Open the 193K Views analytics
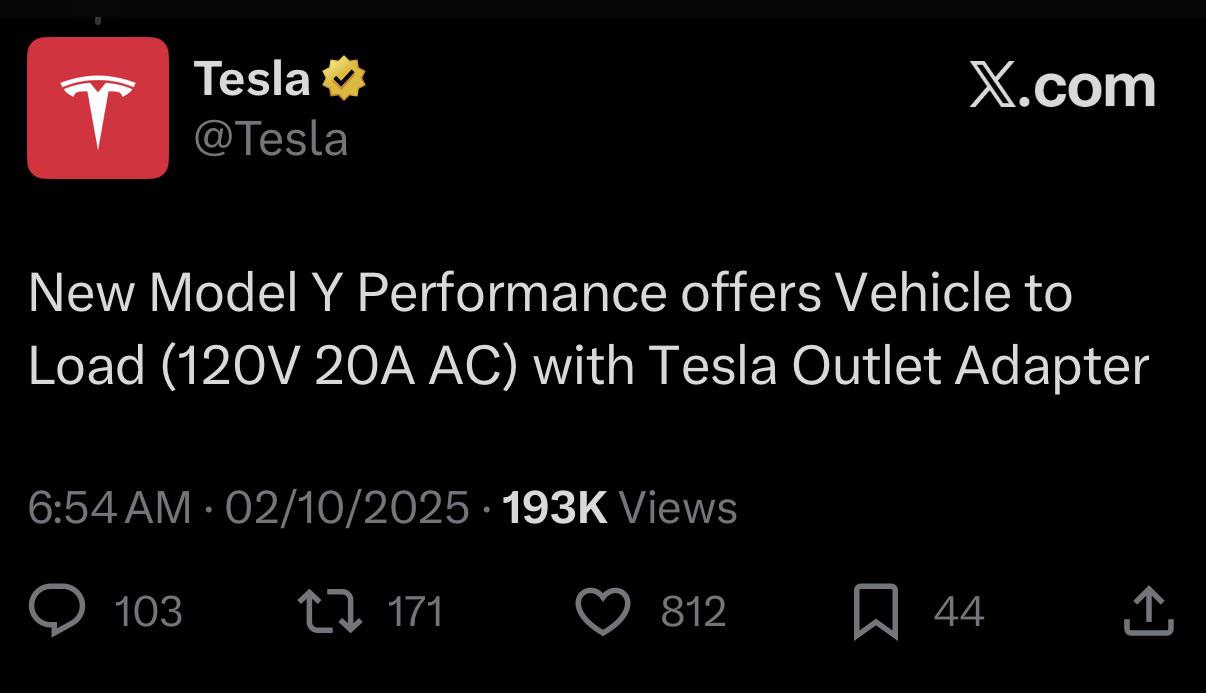 (x=620, y=508)
